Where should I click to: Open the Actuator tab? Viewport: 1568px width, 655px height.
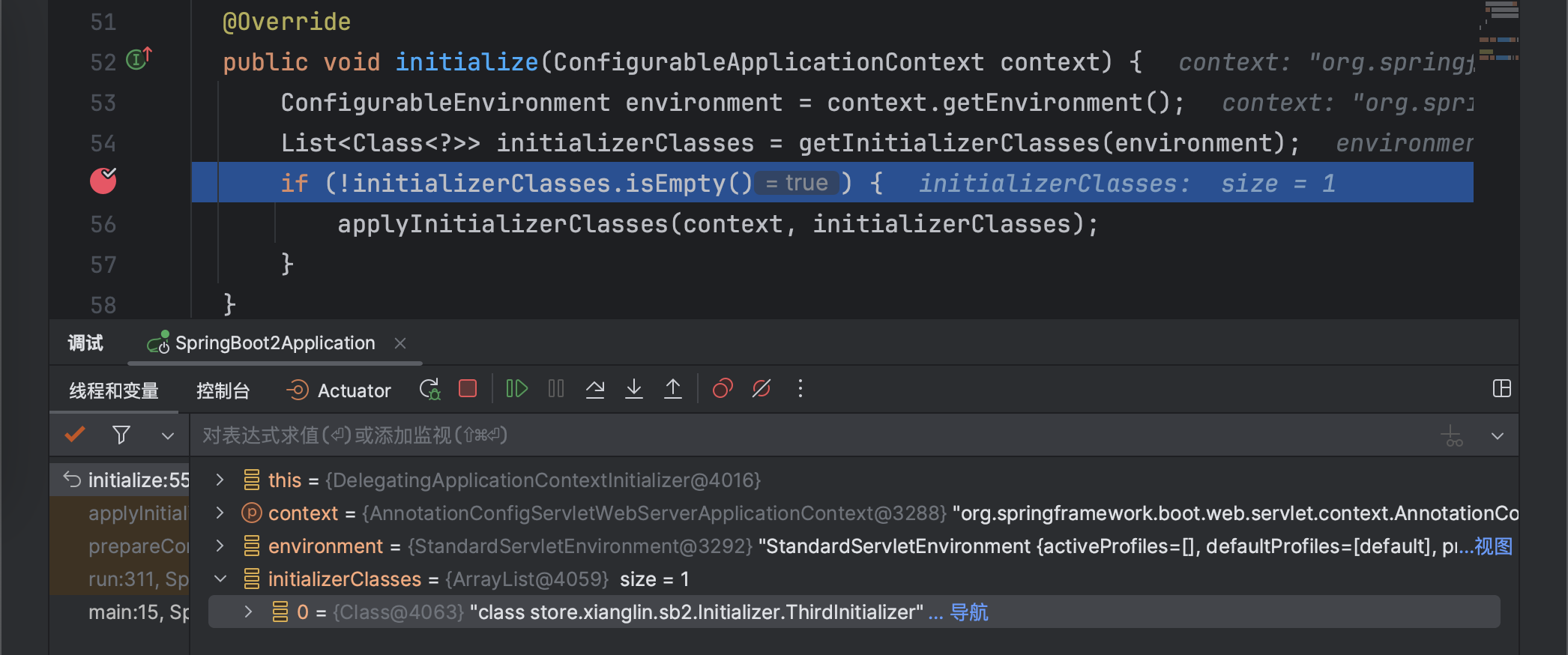339,390
